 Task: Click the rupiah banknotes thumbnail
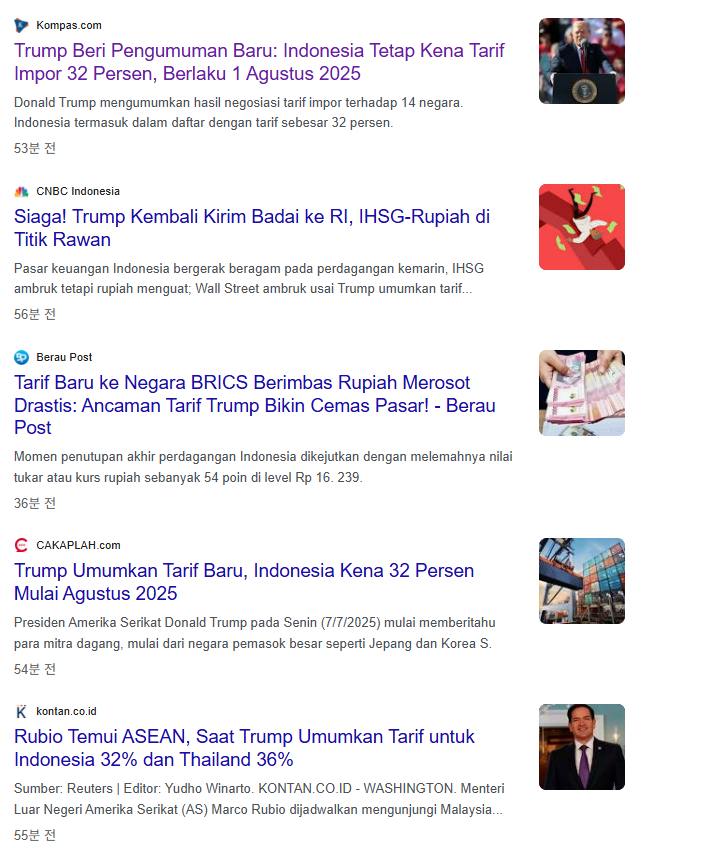581,393
